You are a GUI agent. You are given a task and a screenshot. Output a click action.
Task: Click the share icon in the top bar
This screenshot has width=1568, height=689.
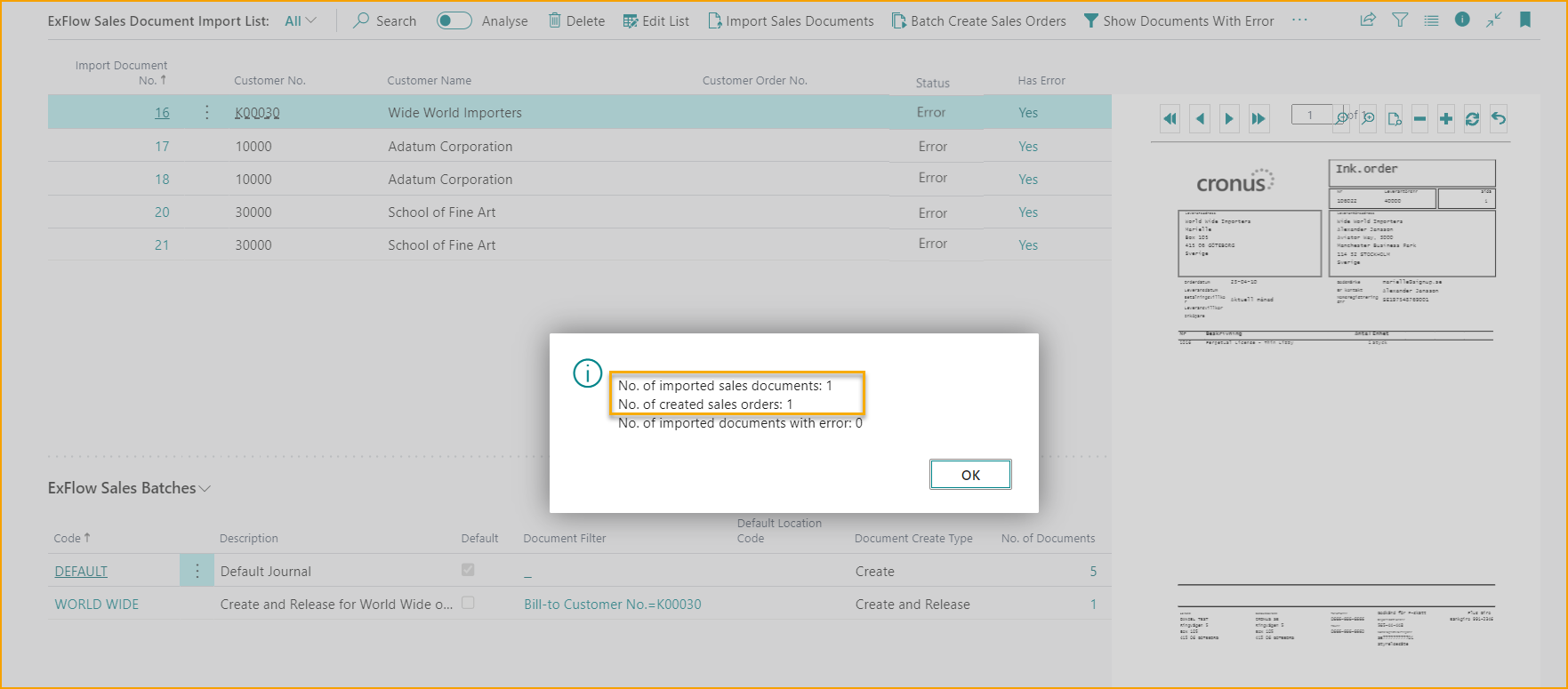[x=1368, y=20]
